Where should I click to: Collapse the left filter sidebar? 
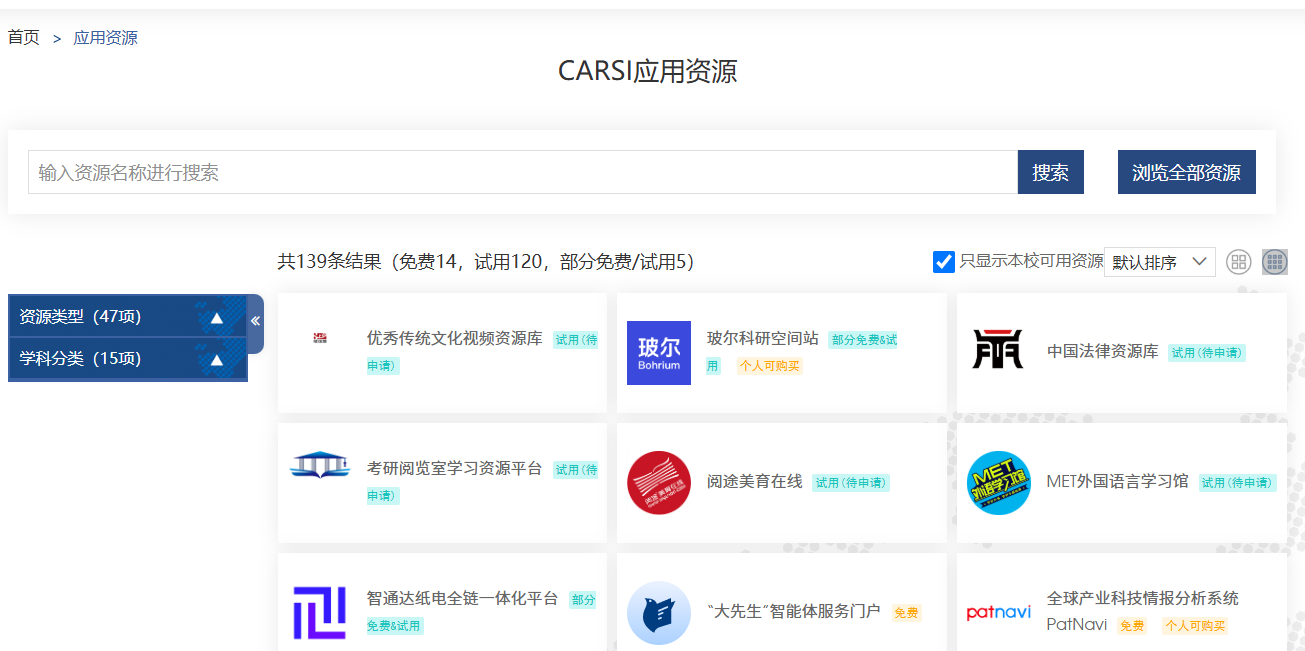pos(255,321)
